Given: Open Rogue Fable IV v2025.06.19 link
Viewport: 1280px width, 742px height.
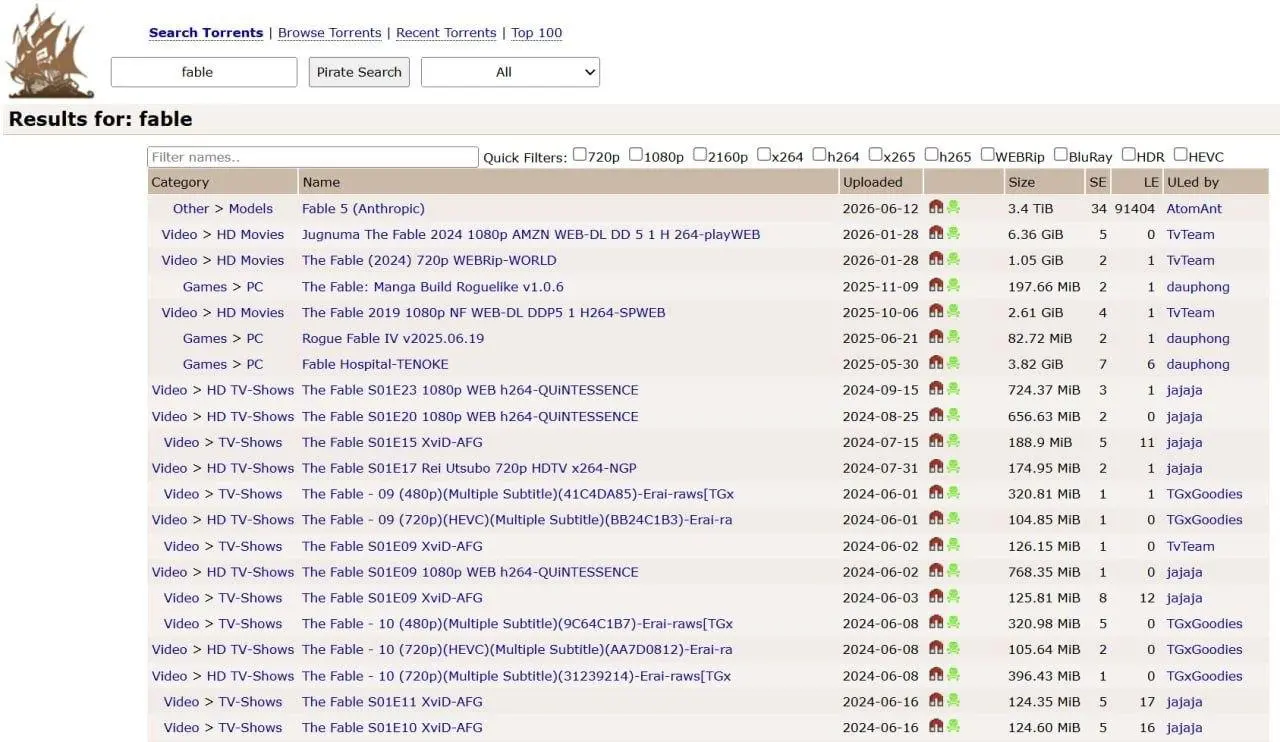Looking at the screenshot, I should [393, 338].
